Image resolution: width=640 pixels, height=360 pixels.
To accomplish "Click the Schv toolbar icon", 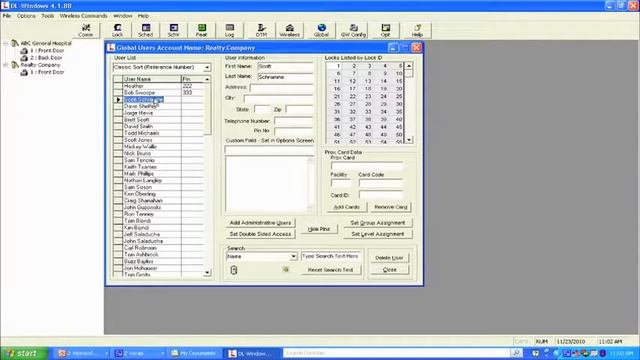I will [173, 30].
